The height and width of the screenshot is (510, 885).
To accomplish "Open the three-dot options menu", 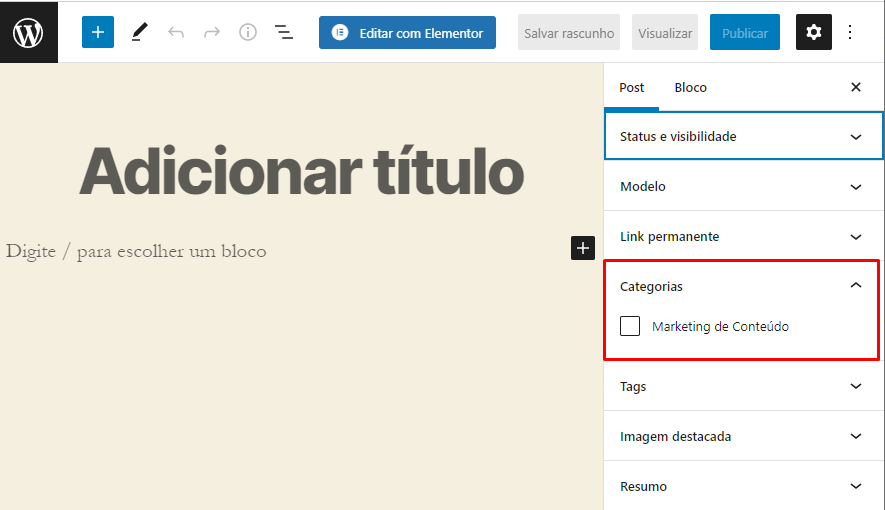I will [850, 32].
